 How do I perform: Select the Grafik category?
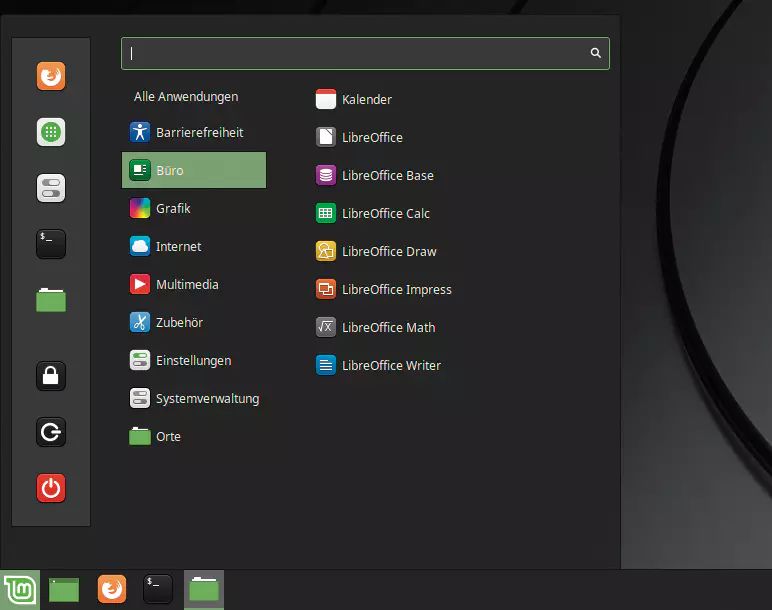pos(173,208)
